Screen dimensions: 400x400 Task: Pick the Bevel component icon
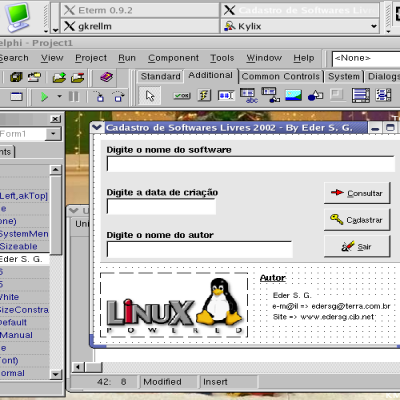coord(337,95)
